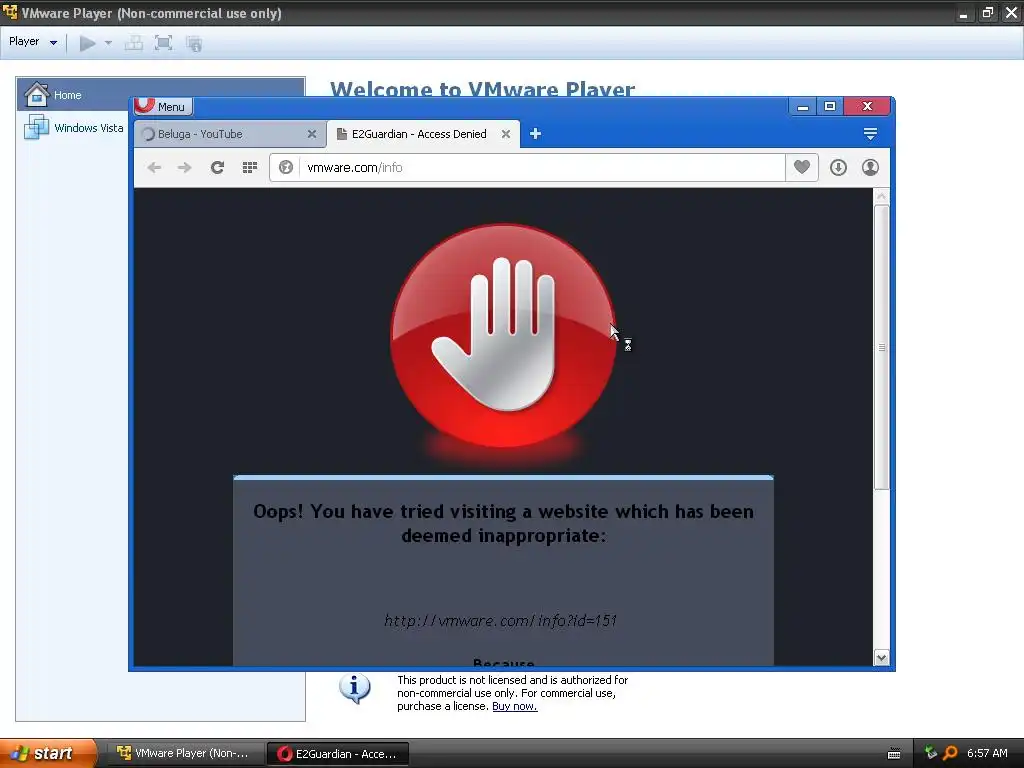Open the Opera tab menu icon
This screenshot has height=768, width=1024.
pyautogui.click(x=870, y=134)
